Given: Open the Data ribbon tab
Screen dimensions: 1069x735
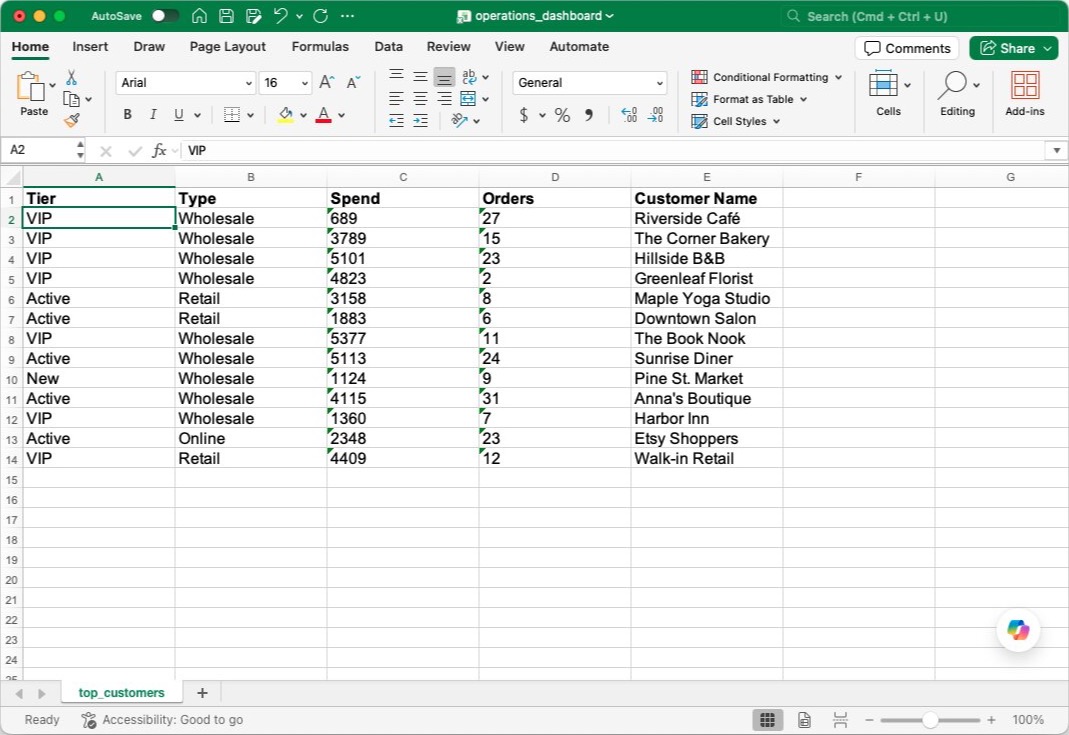Looking at the screenshot, I should pos(389,46).
